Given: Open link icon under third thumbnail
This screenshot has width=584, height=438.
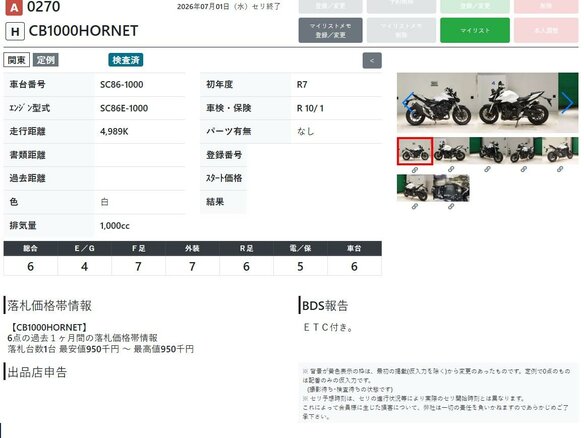Looking at the screenshot, I should click(487, 169).
